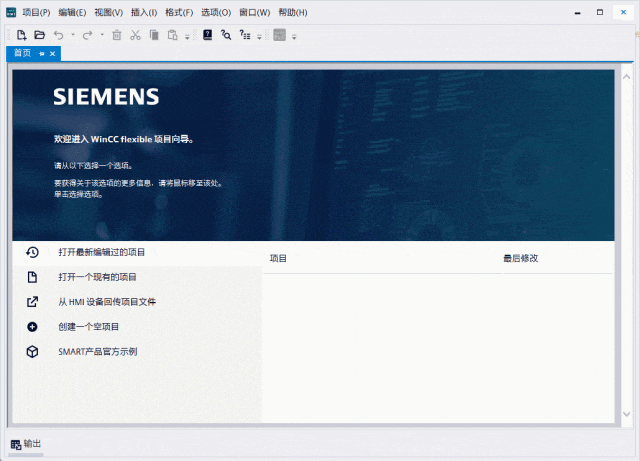Click the 项目 column header
Screen dimensions: 640x461
[278, 258]
